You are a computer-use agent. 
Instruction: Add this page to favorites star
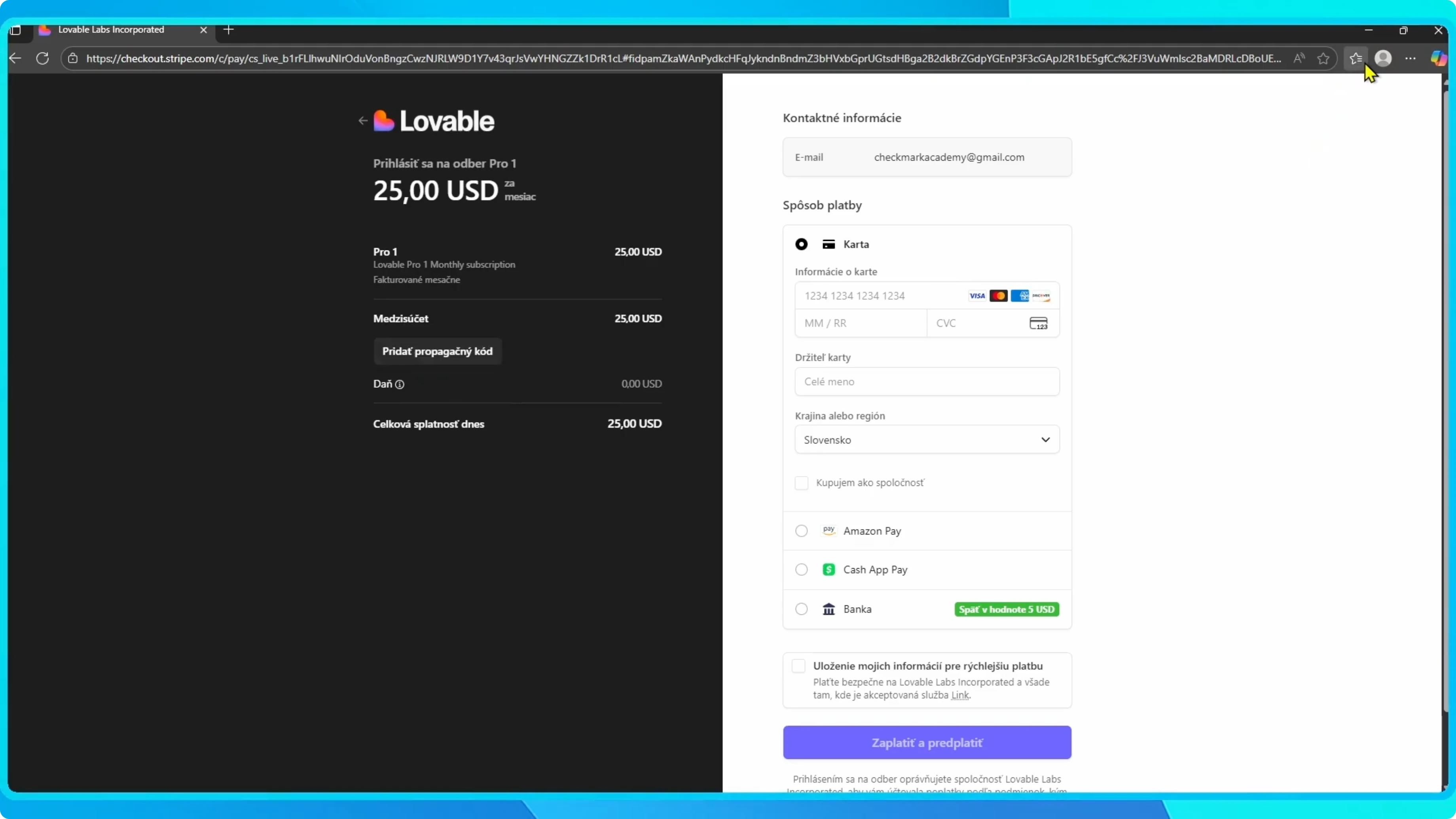(x=1323, y=58)
